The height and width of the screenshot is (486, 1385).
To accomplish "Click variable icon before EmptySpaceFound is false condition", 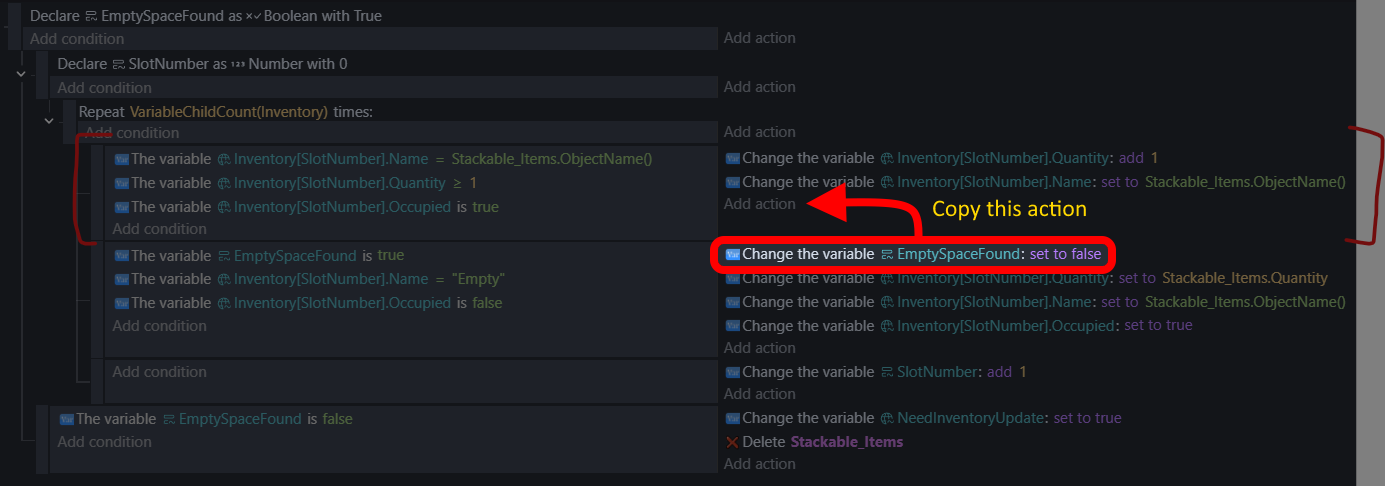I will click(67, 419).
